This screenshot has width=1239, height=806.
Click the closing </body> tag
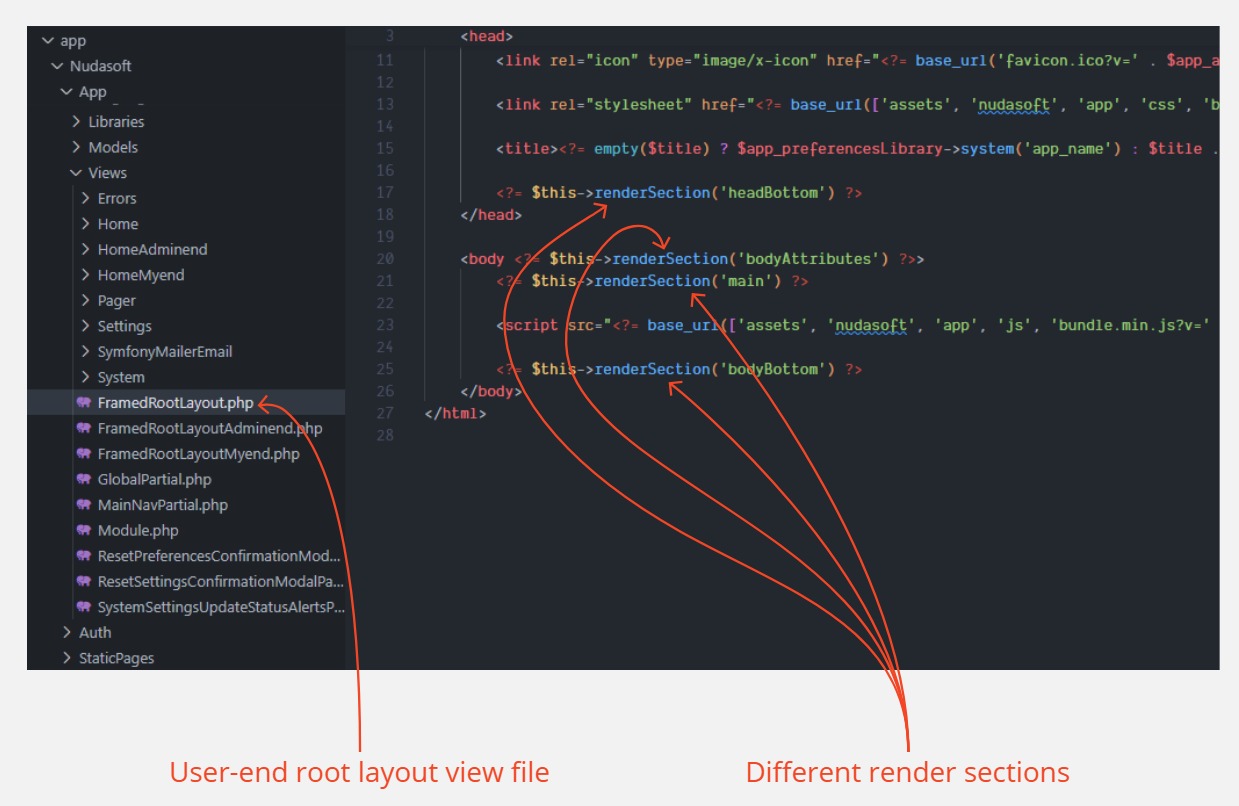coord(491,391)
